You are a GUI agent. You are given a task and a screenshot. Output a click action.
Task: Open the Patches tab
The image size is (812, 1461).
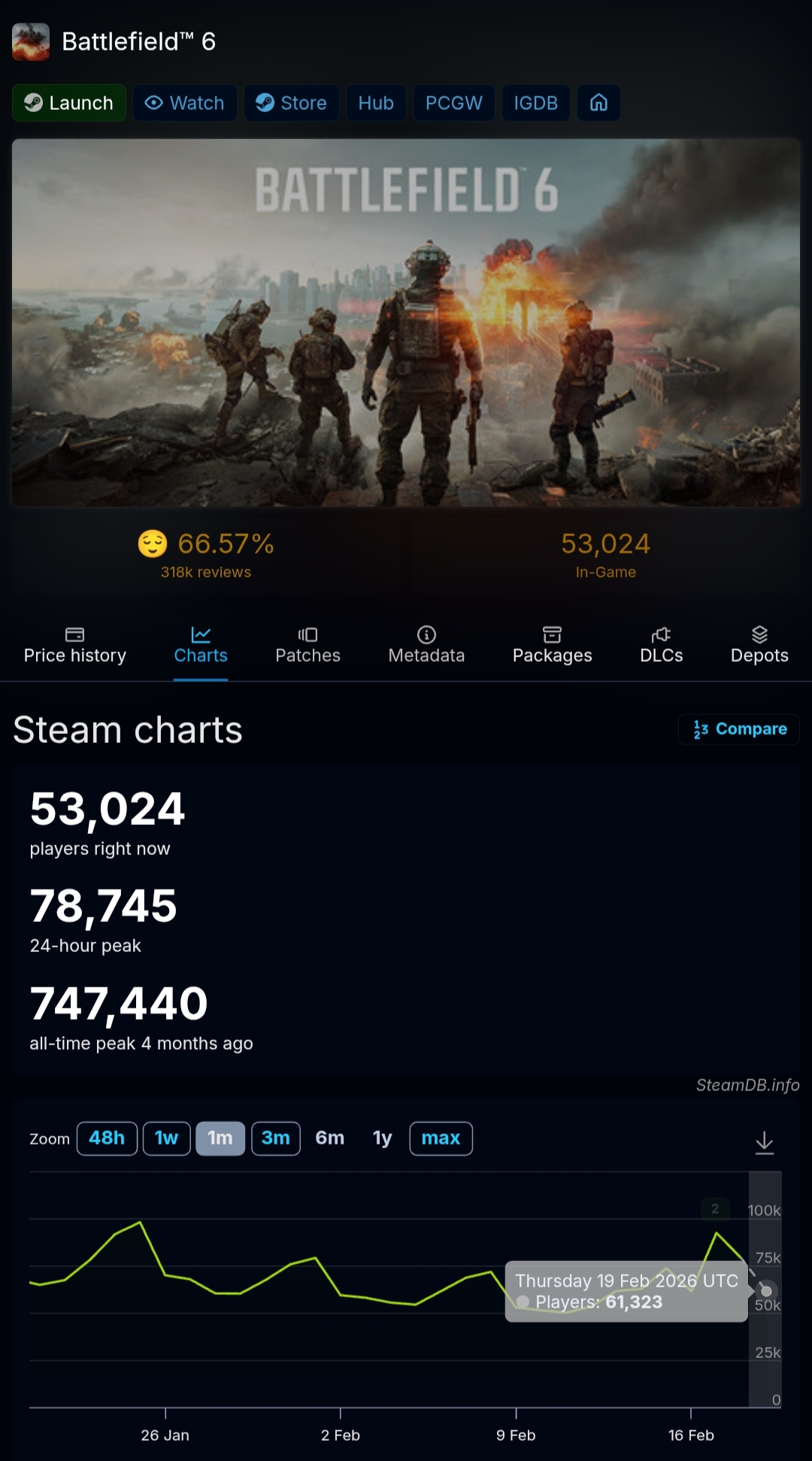tap(308, 645)
